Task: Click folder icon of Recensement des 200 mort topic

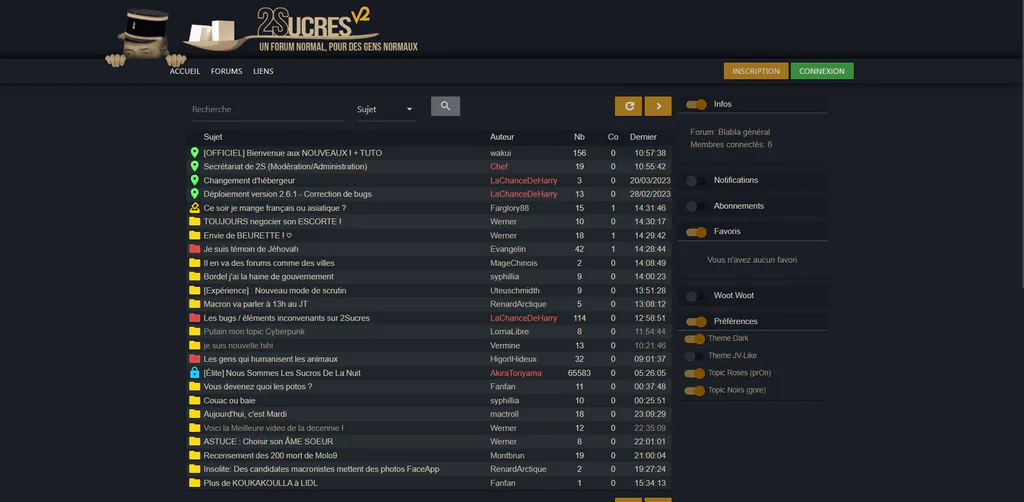Action: click(194, 455)
